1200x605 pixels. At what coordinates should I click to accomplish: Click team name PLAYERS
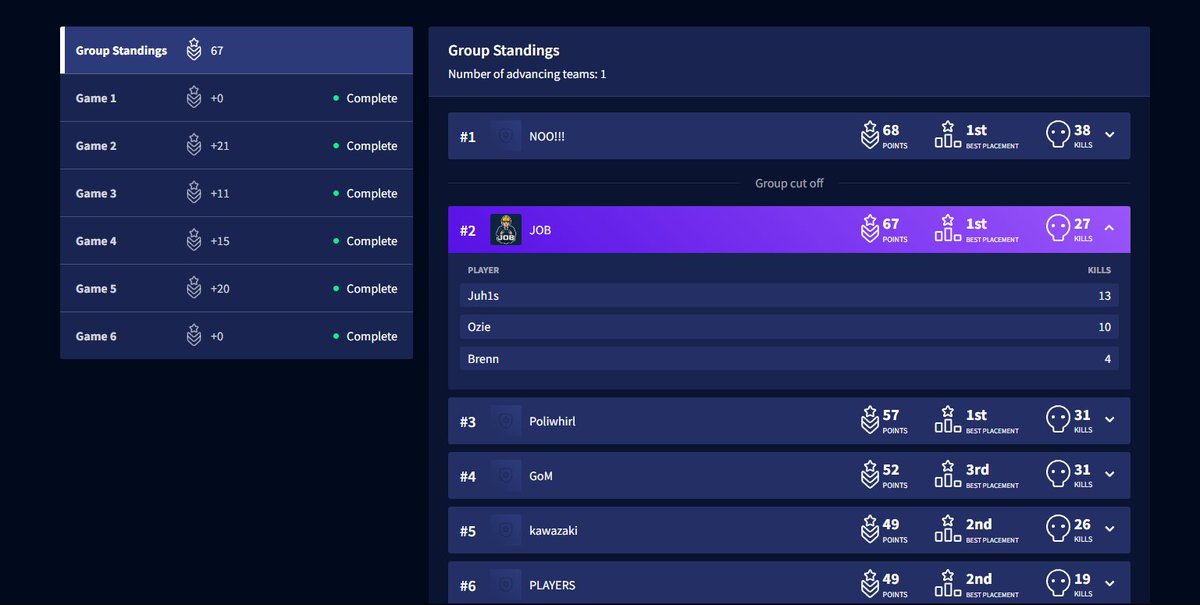click(552, 585)
